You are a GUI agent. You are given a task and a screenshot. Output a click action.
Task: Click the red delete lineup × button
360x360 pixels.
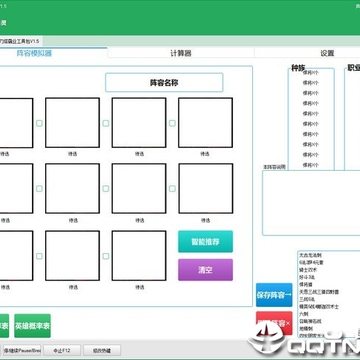[x=274, y=323]
